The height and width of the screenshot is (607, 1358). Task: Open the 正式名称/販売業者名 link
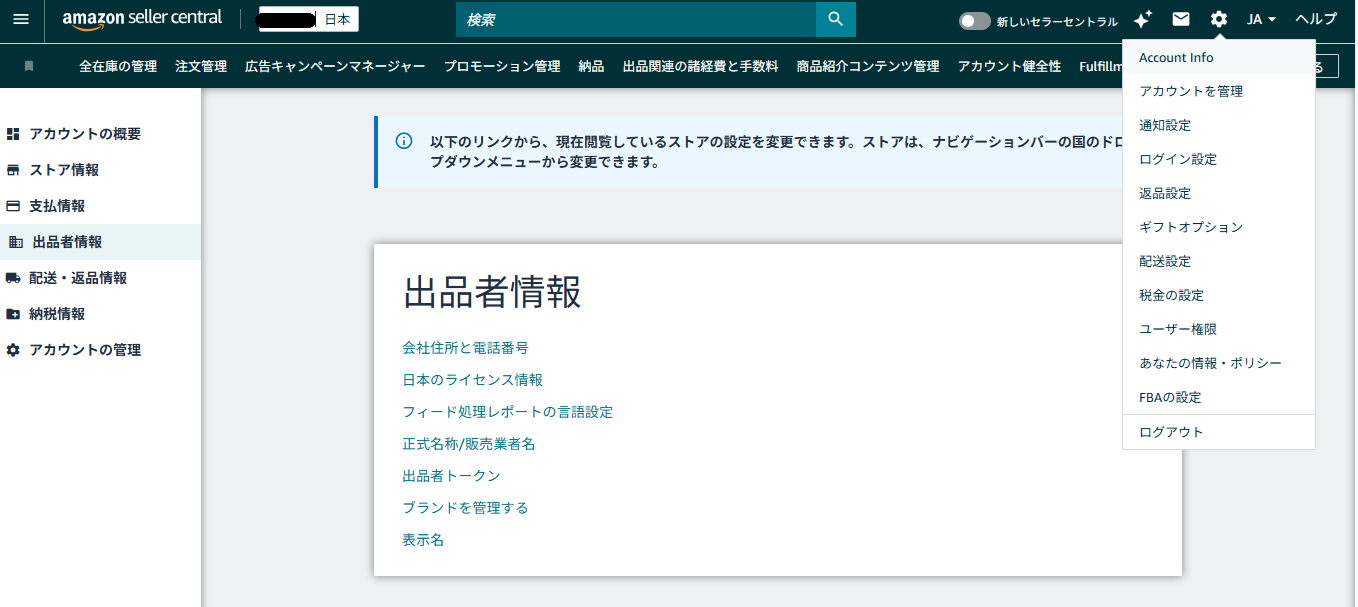click(x=468, y=444)
